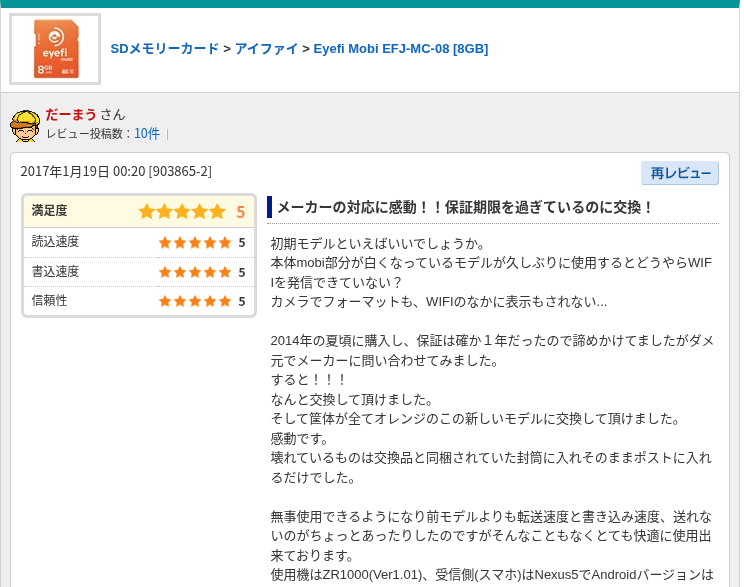Click the 再レビュー button
The height and width of the screenshot is (587, 744).
coord(680,173)
